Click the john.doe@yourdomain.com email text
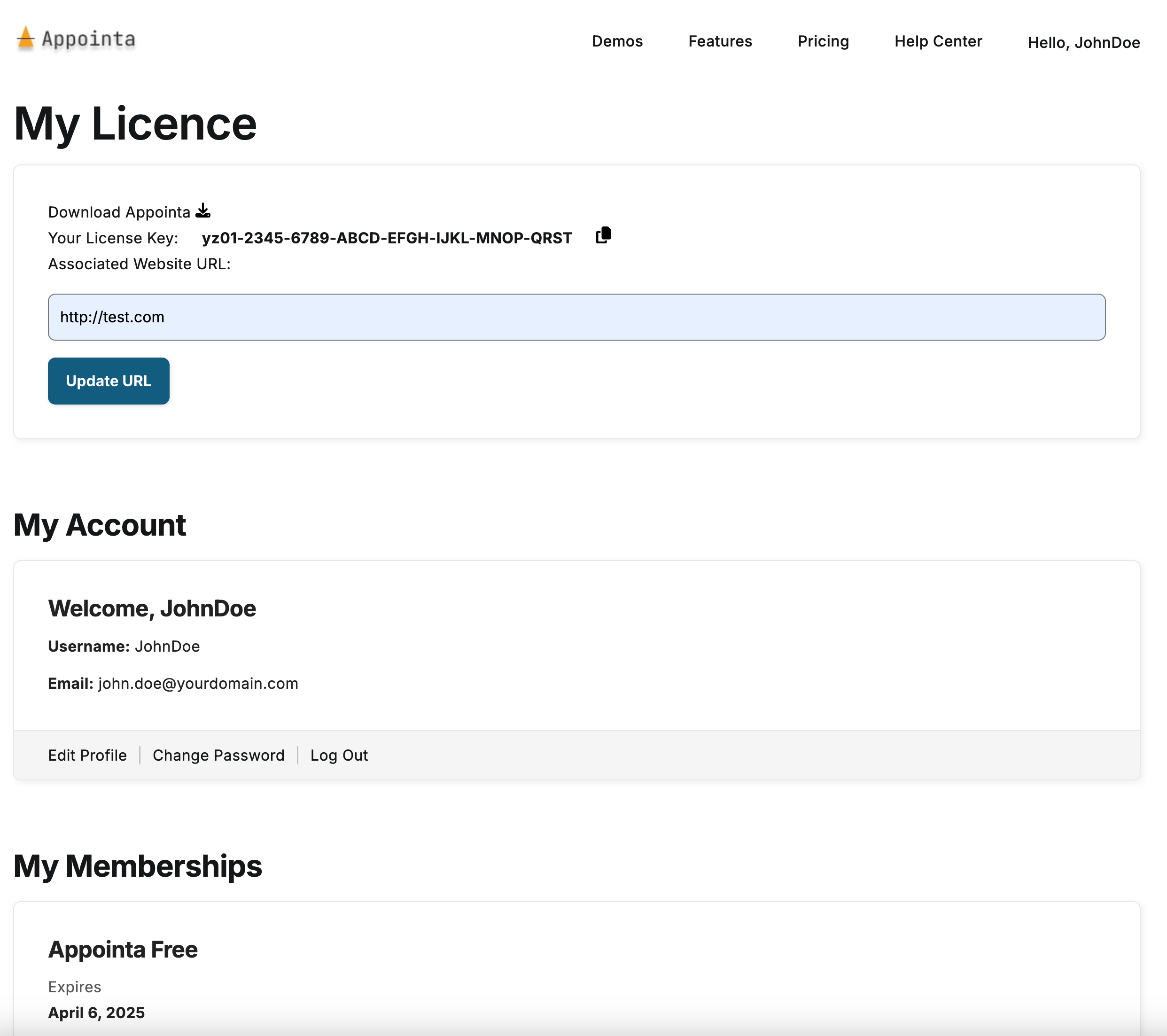The width and height of the screenshot is (1167, 1036). 197,684
